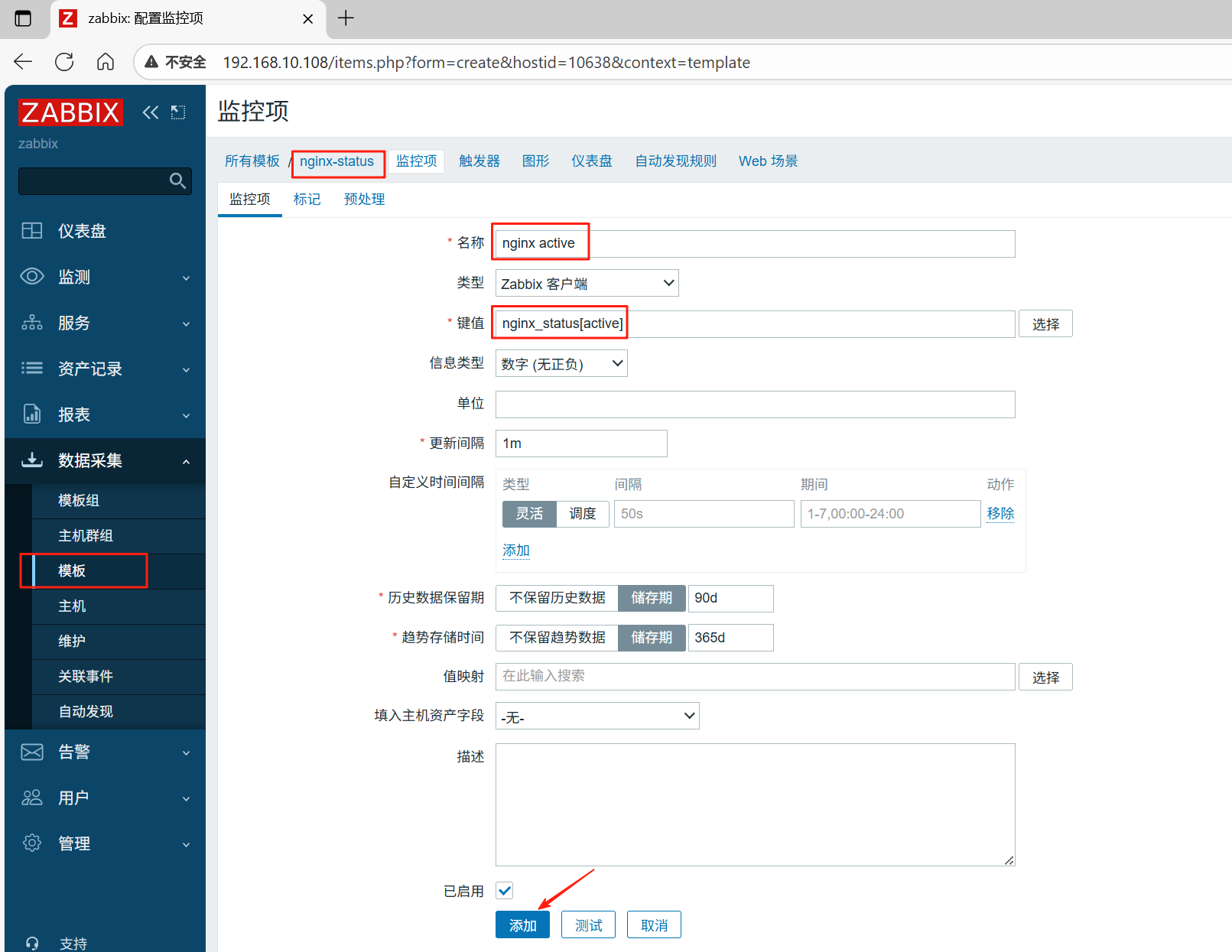The image size is (1232, 952).
Task: Open 自动发现规则 in template navigation
Action: pyautogui.click(x=676, y=161)
